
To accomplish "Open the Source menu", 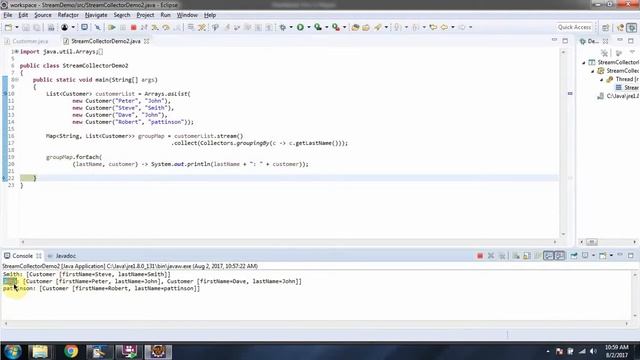I will [43, 15].
